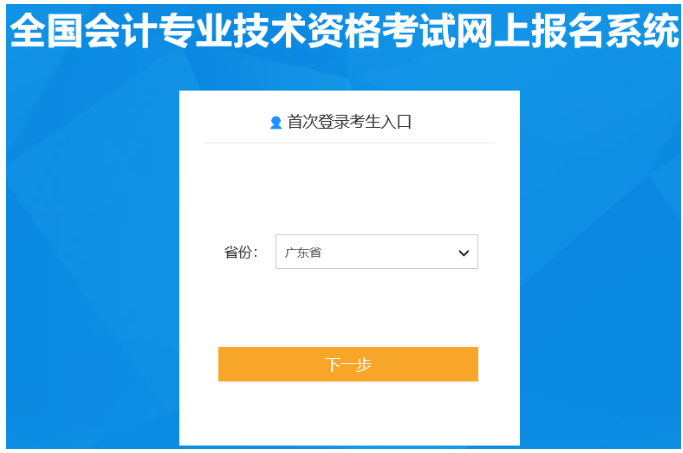Click the blue user icon beside 首次登录考生入口
This screenshot has height=453, width=683.
click(x=276, y=122)
